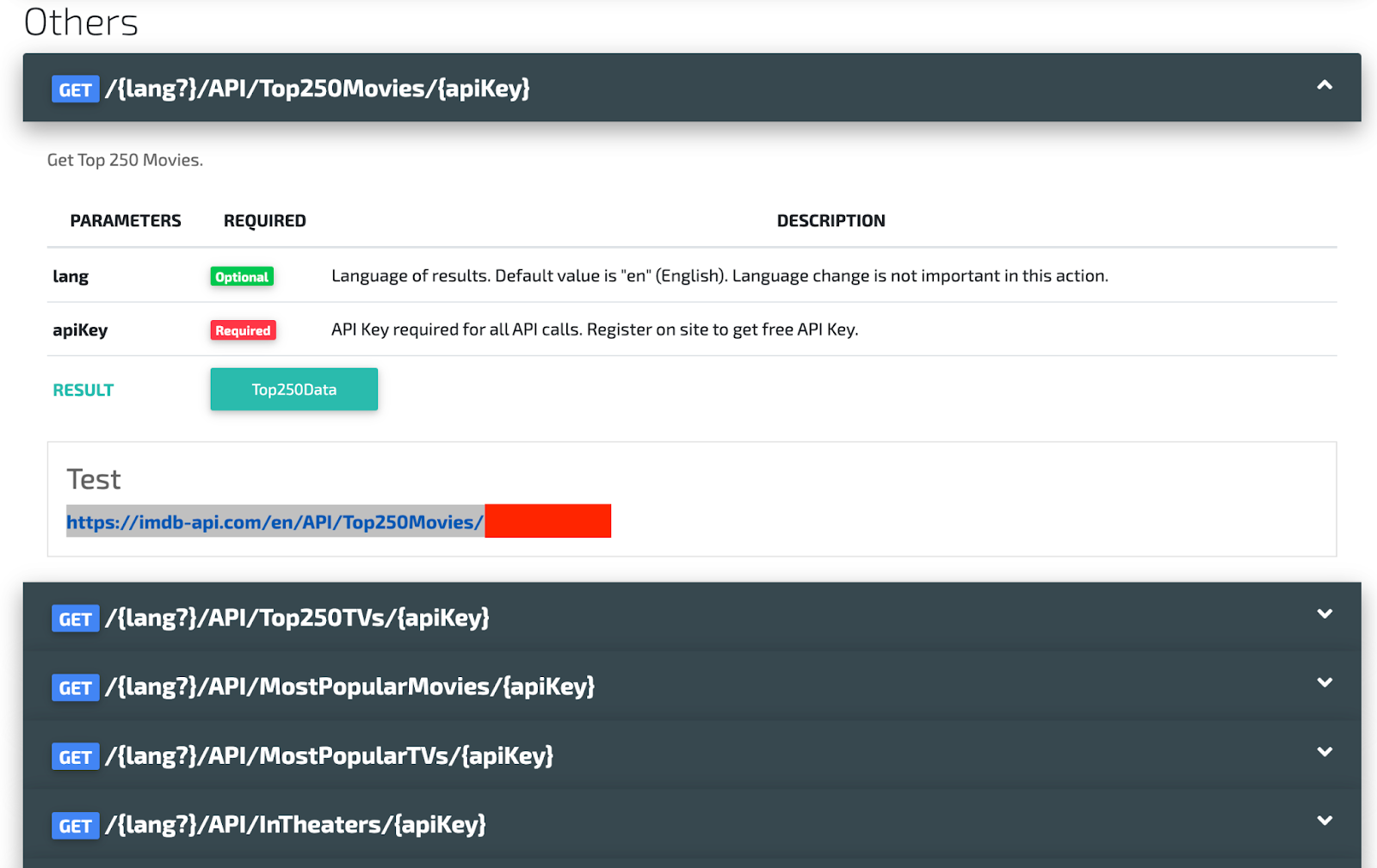Collapse the Top250Movies endpoint chevron
This screenshot has height=868, width=1377.
[x=1325, y=85]
